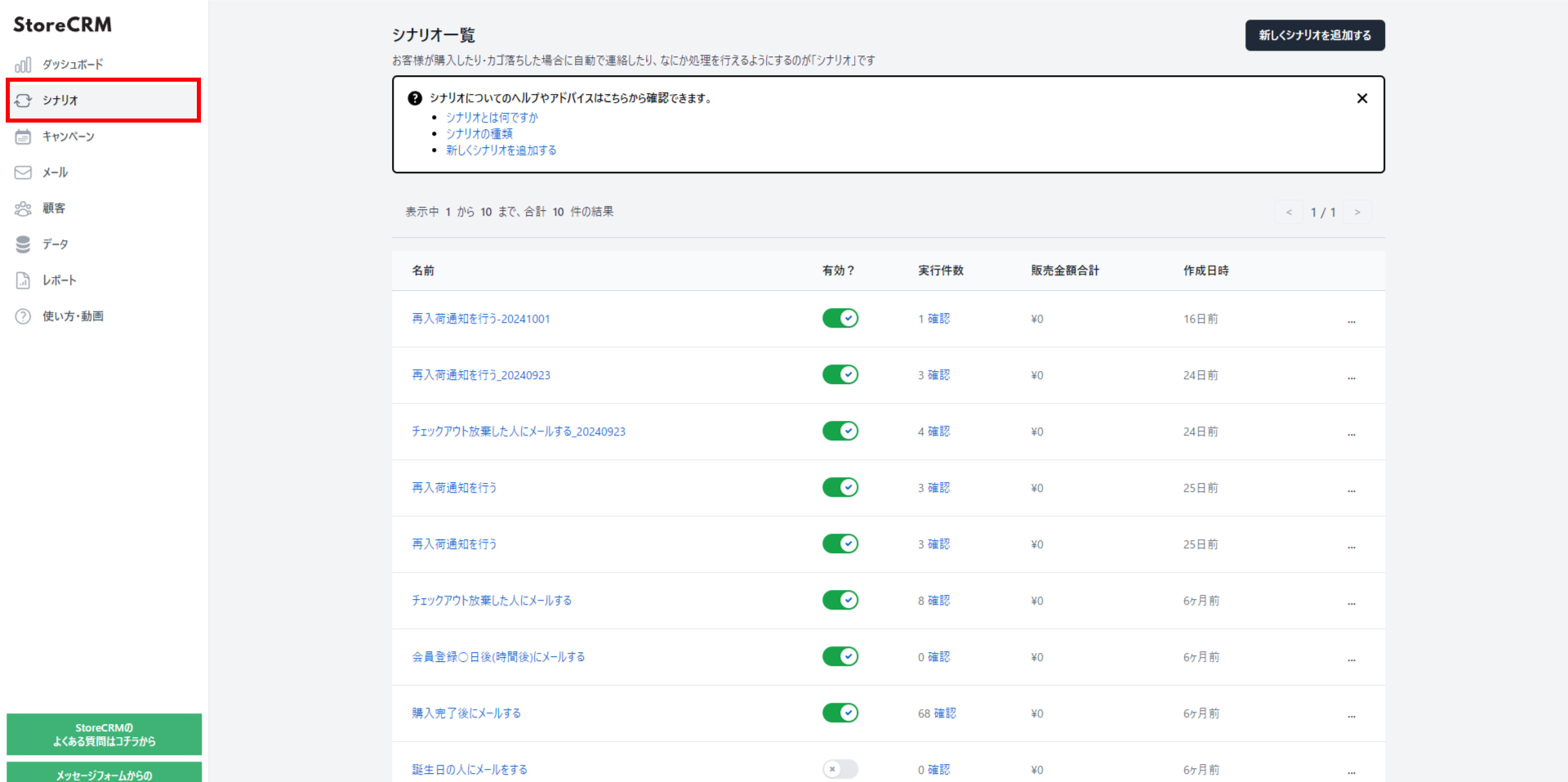Click the Customers people icon in sidebar
Screen dimensions: 1568x782
tap(23, 208)
